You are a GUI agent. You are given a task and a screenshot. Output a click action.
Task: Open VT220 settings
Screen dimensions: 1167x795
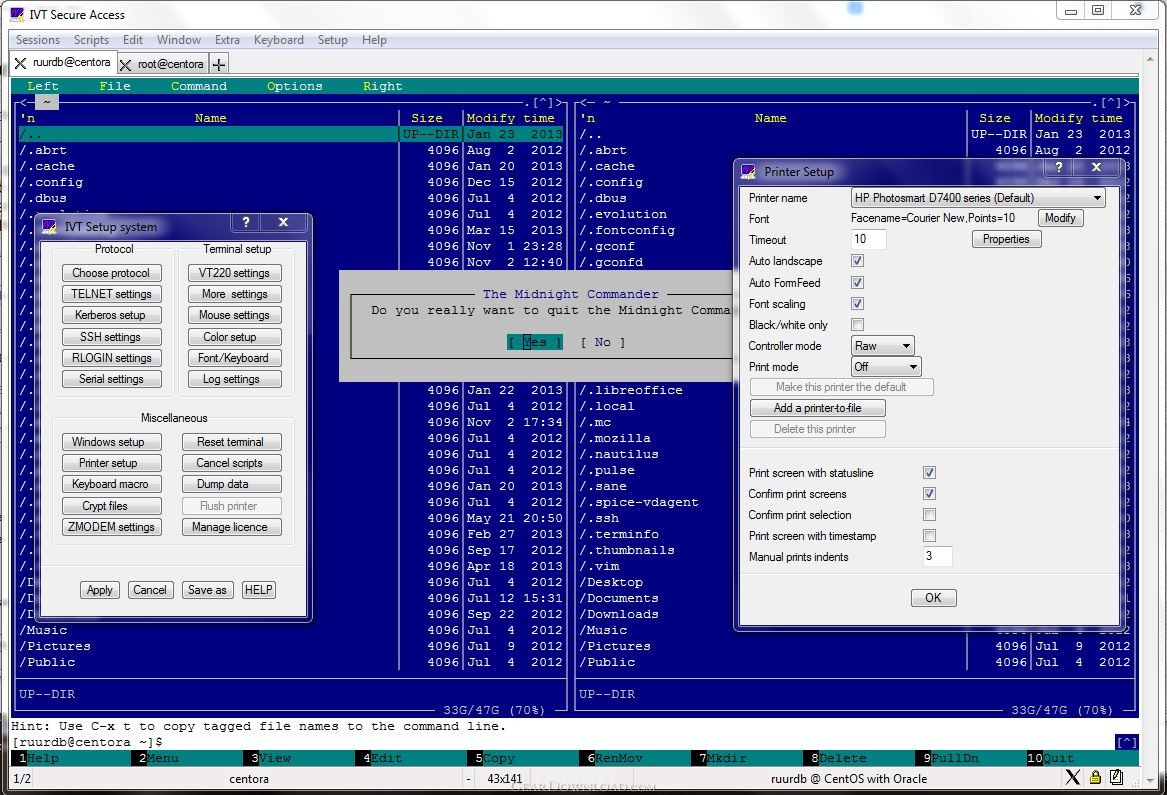pos(234,273)
